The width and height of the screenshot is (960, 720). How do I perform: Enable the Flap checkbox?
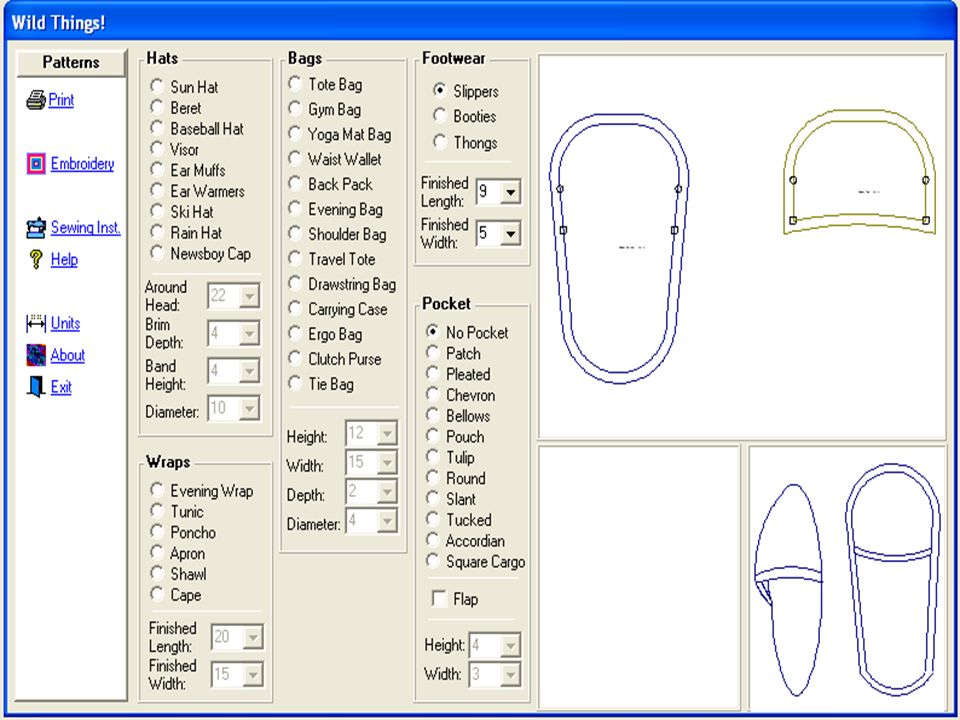(x=439, y=598)
